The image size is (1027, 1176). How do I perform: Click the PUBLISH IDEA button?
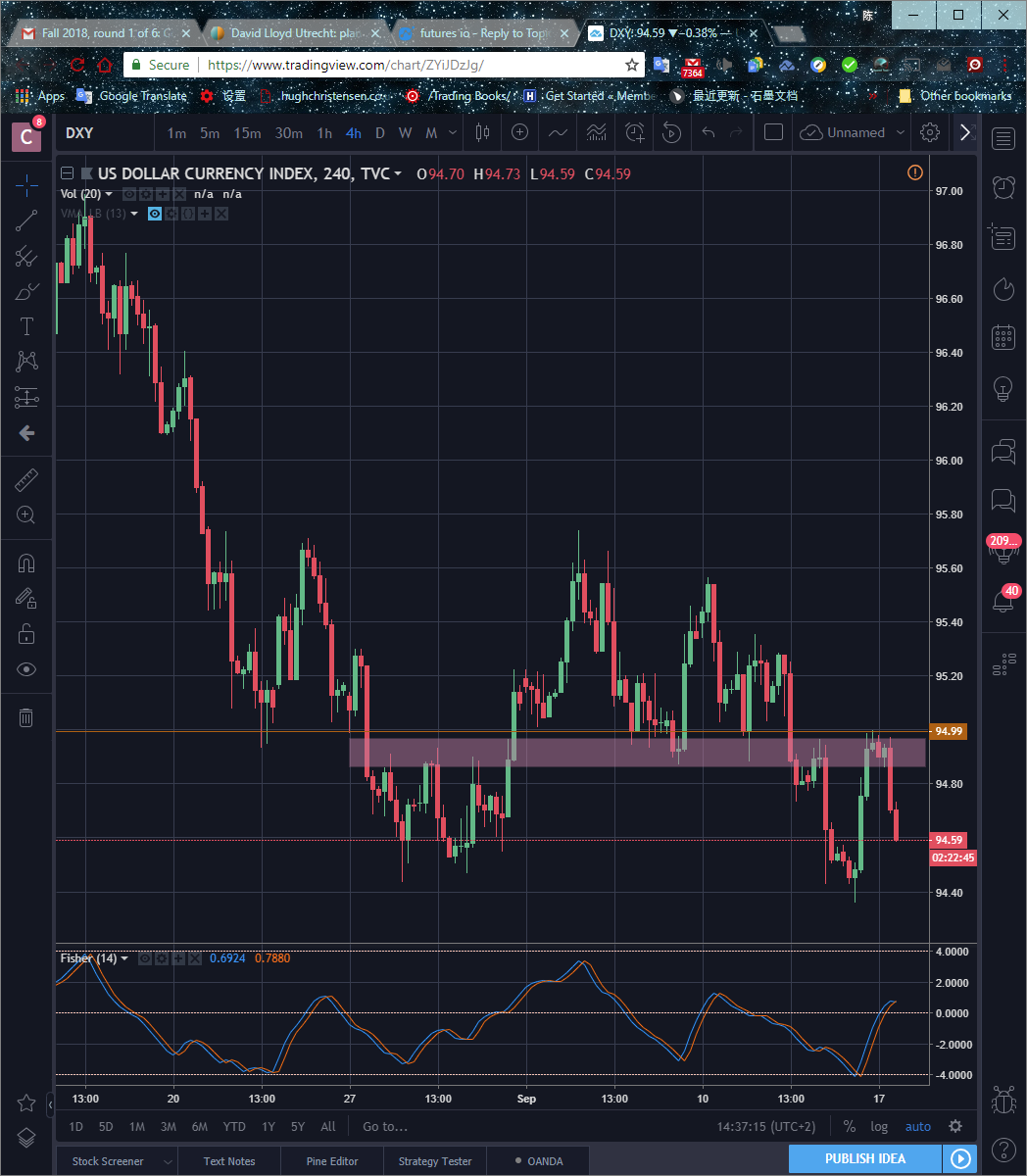coord(865,1158)
